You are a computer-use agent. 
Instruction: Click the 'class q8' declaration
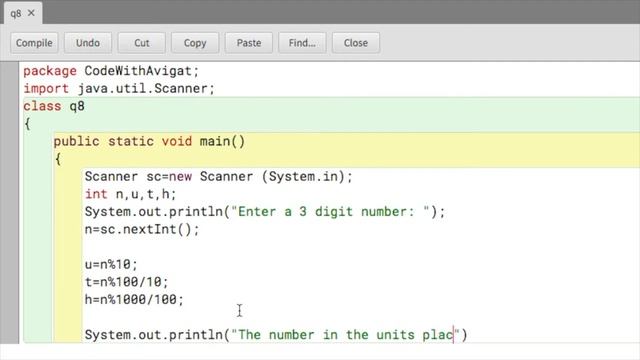coord(54,106)
